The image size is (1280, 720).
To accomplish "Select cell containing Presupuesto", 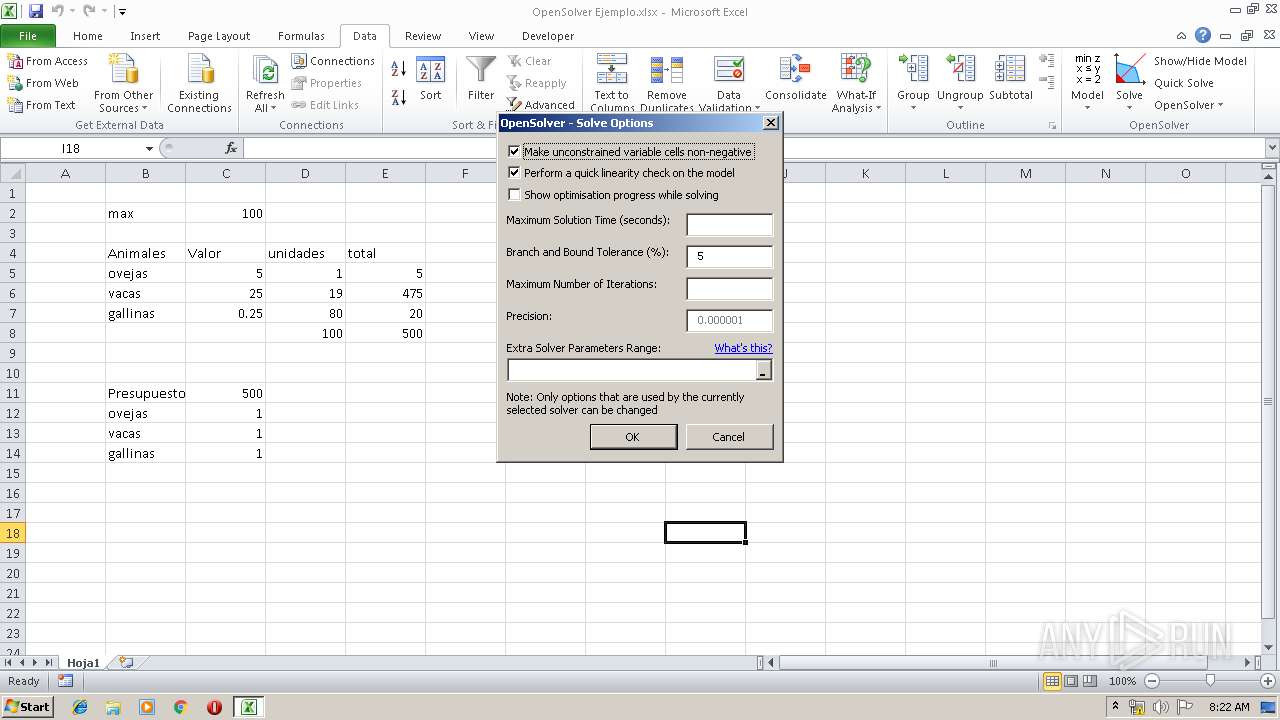I will point(145,393).
